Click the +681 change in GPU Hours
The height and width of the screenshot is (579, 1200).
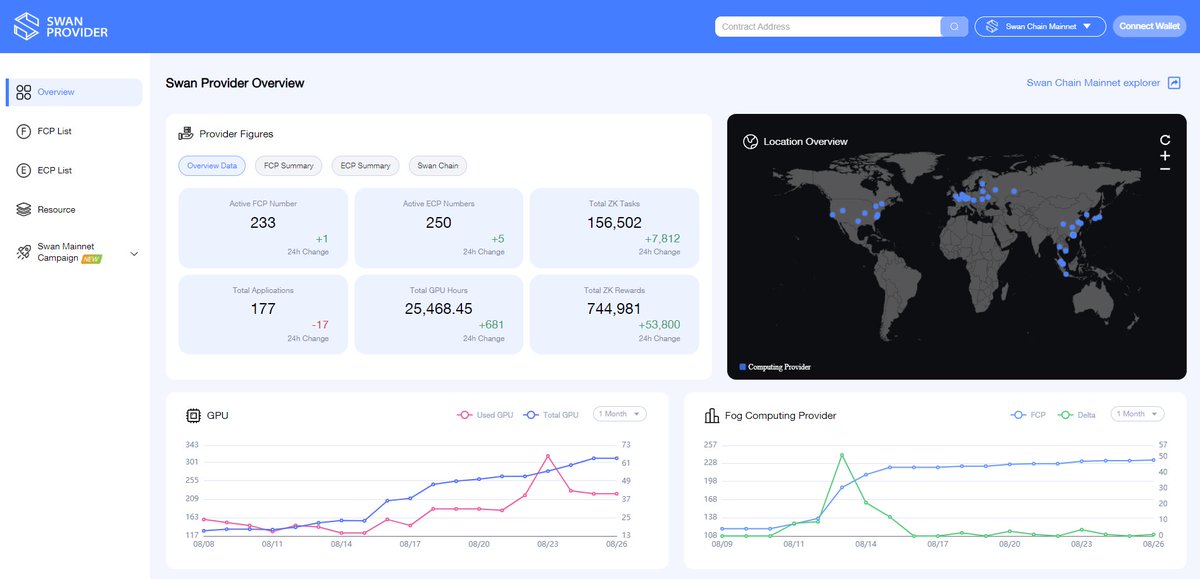(491, 325)
